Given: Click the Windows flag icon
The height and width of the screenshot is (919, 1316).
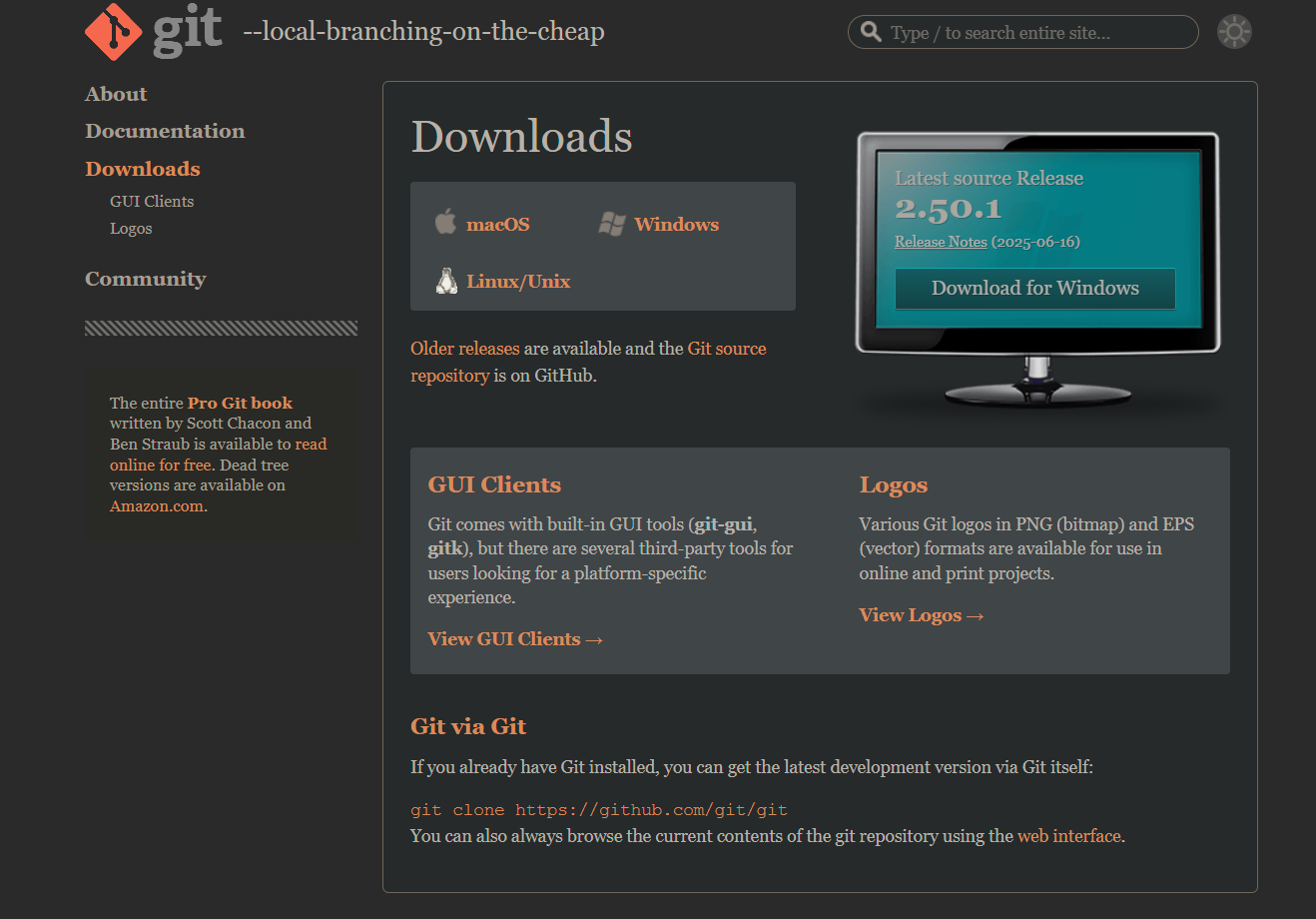Looking at the screenshot, I should pyautogui.click(x=611, y=224).
